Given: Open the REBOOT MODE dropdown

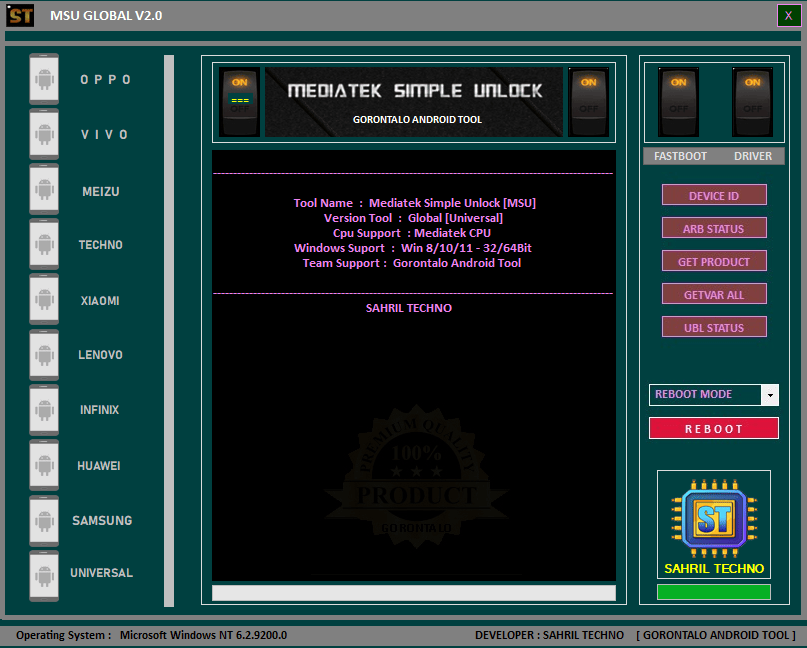Looking at the screenshot, I should click(x=704, y=394).
